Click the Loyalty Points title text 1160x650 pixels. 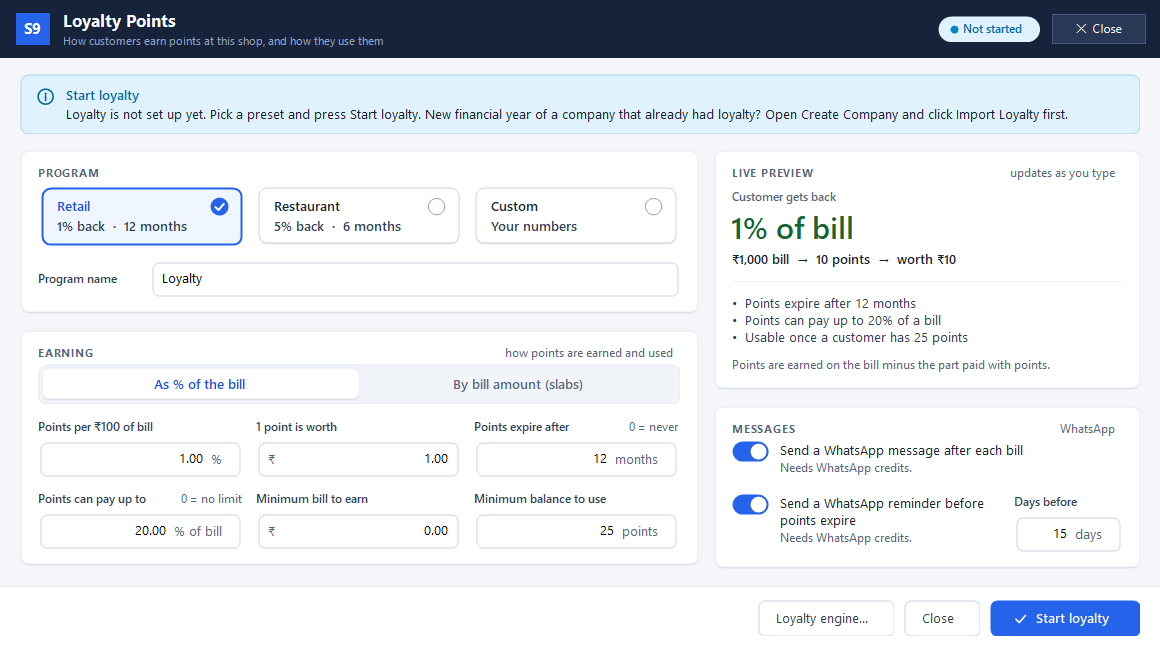coord(119,21)
